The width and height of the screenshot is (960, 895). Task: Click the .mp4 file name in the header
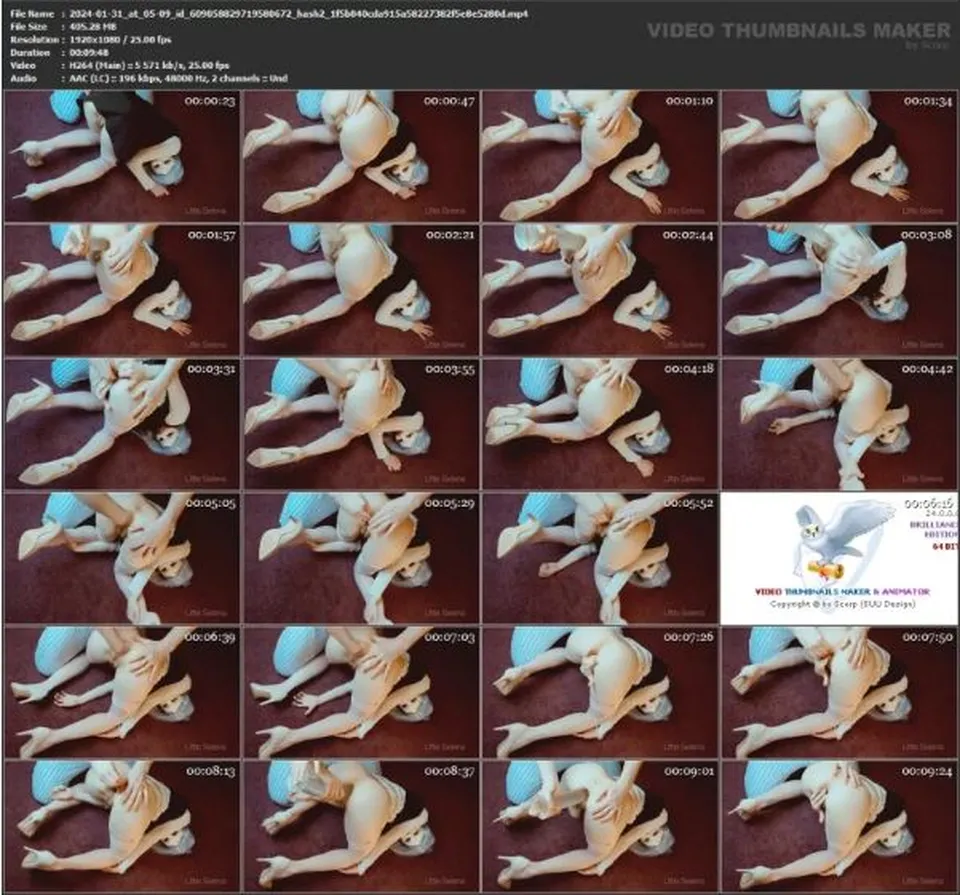point(299,13)
